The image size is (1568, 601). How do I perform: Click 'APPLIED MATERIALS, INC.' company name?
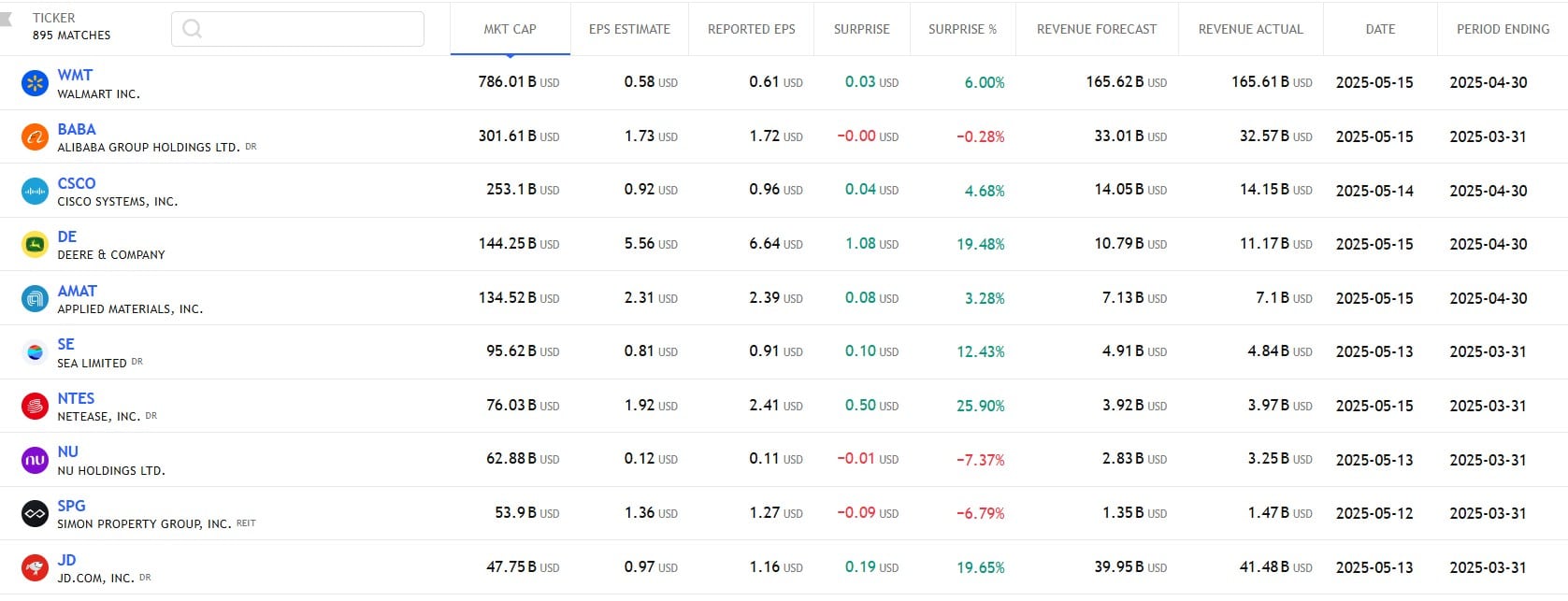130,309
